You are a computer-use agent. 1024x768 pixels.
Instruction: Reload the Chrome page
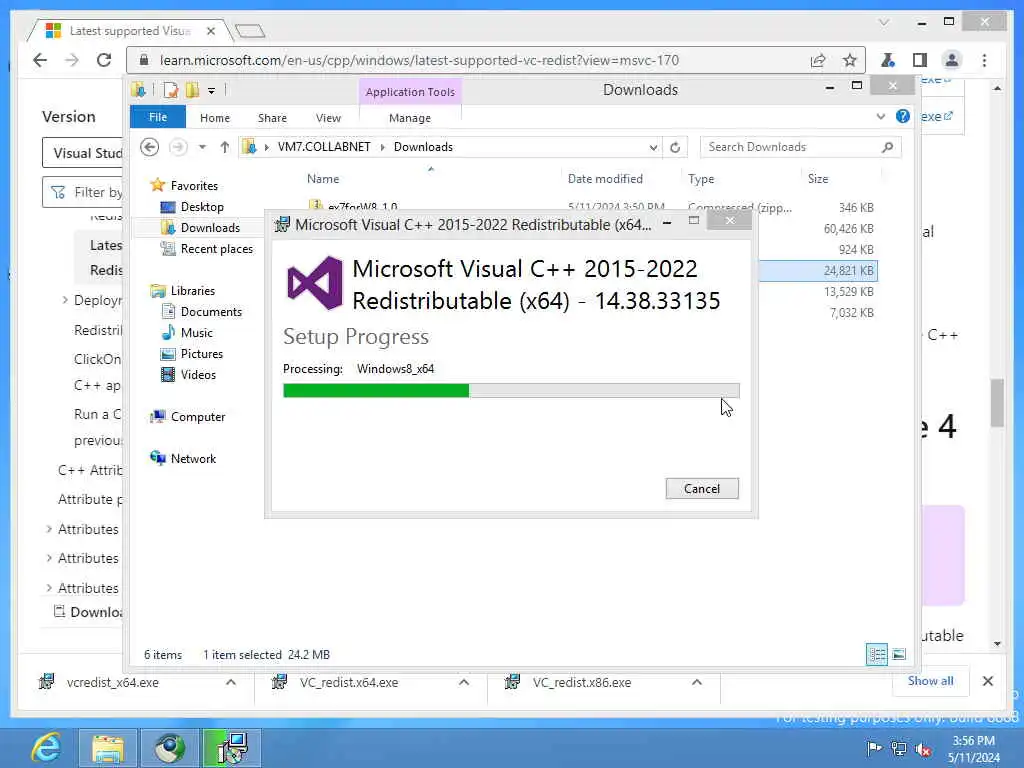point(104,60)
